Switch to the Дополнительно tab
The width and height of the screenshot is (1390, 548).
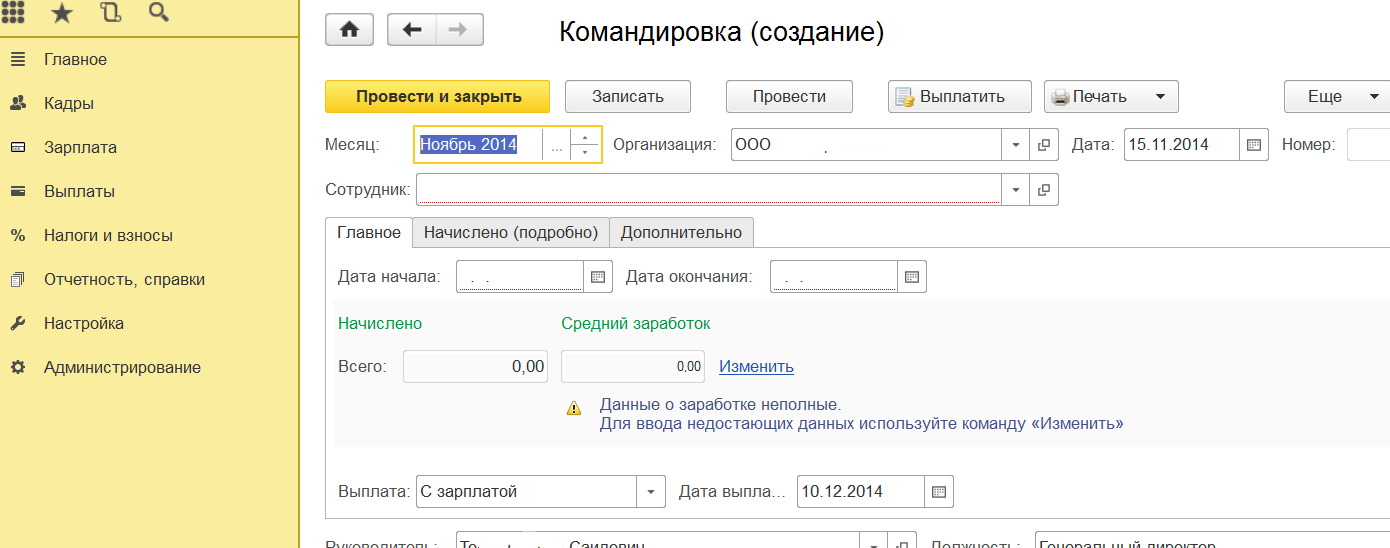(681, 232)
